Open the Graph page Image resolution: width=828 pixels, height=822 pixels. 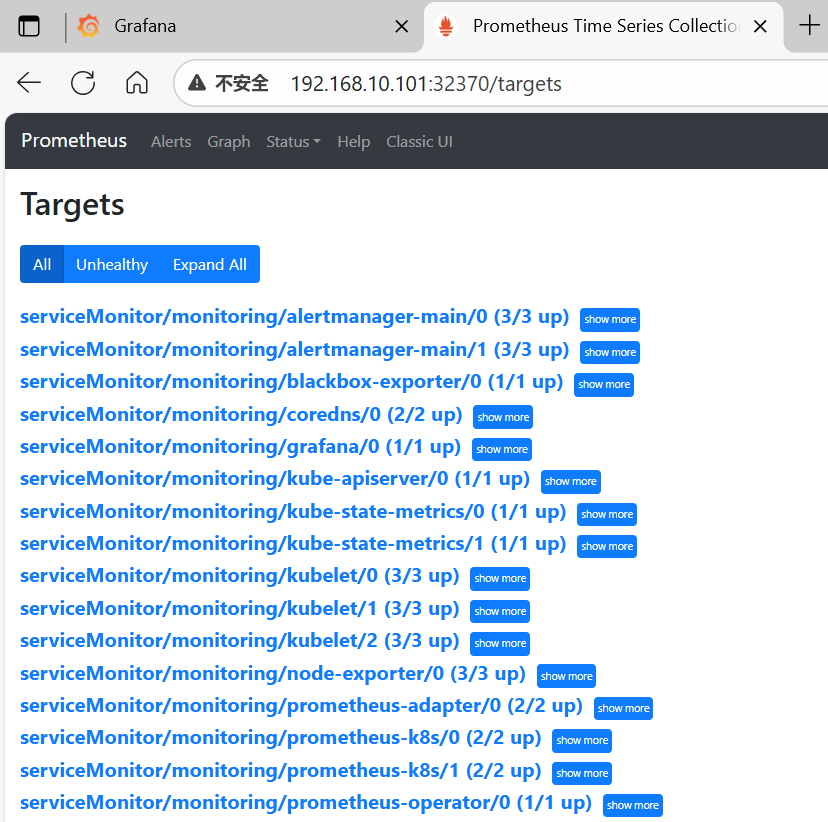[x=229, y=141]
